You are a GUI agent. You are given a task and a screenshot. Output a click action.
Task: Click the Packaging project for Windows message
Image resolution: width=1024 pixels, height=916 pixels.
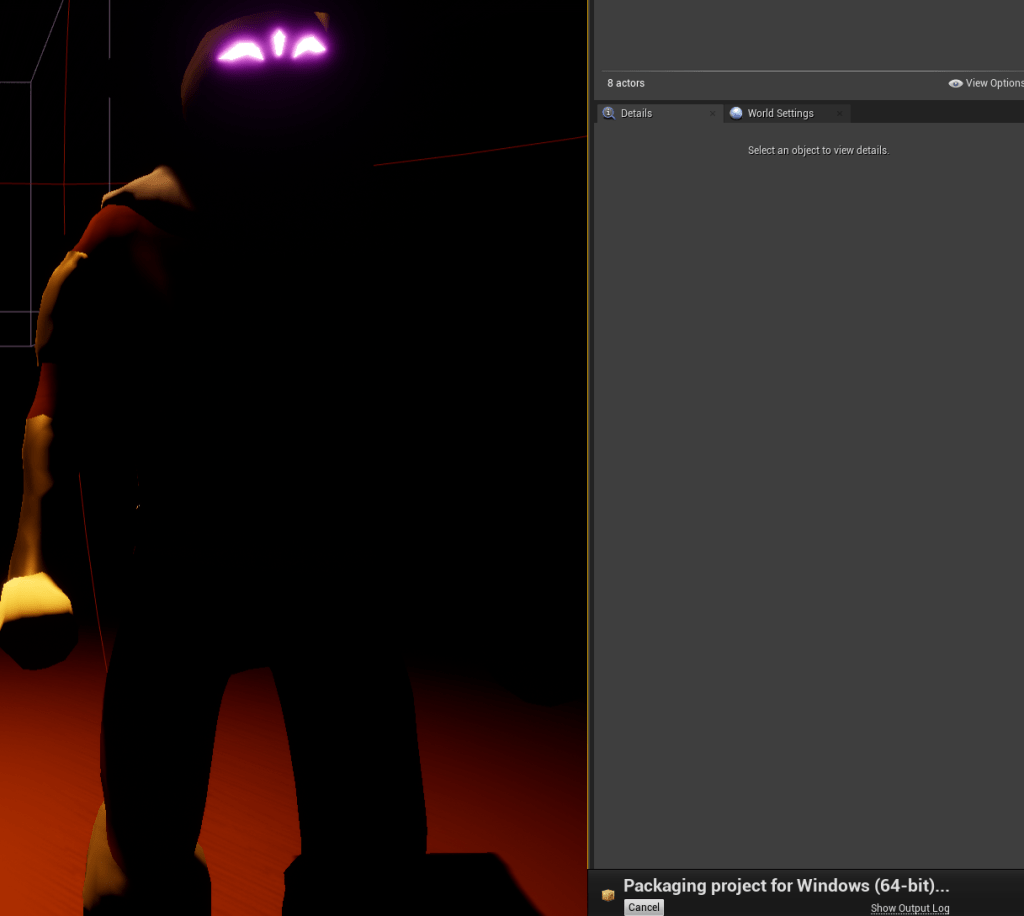tap(786, 886)
